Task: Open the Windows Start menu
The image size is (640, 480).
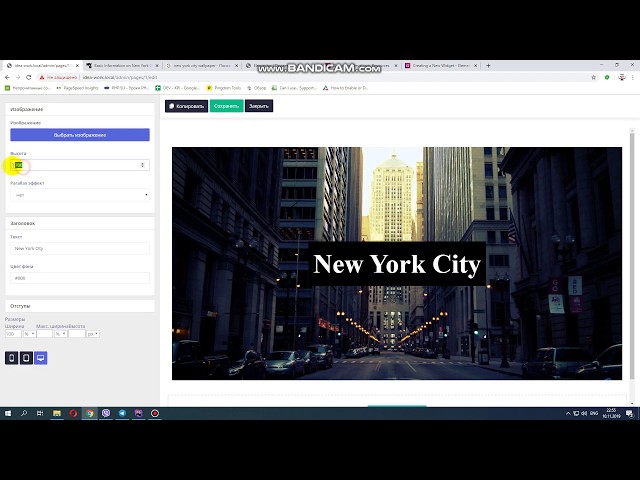Action: 8,413
